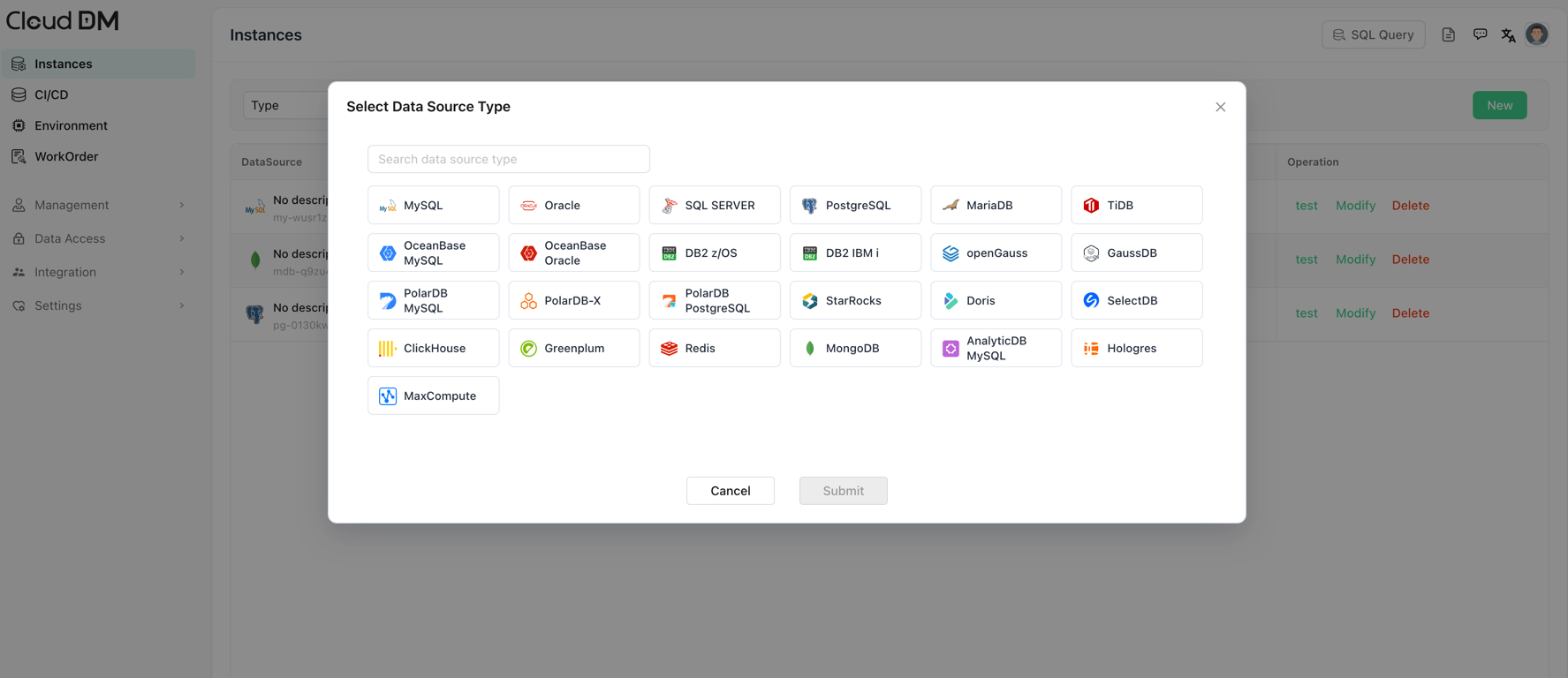Pick the ClickHouse data source type
The width and height of the screenshot is (1568, 678).
coord(433,348)
